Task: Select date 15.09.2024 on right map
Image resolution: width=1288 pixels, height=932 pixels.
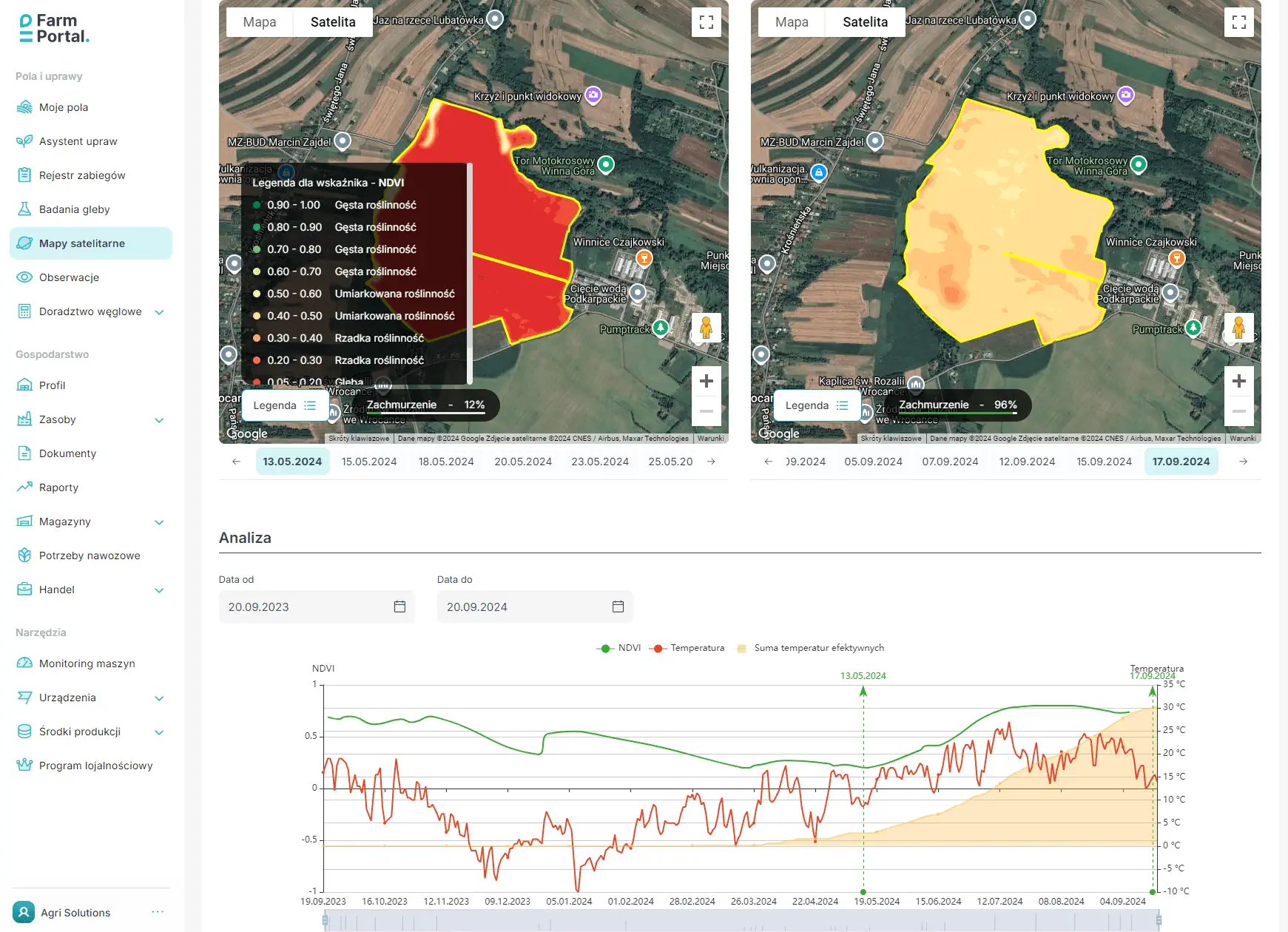Action: [1104, 462]
